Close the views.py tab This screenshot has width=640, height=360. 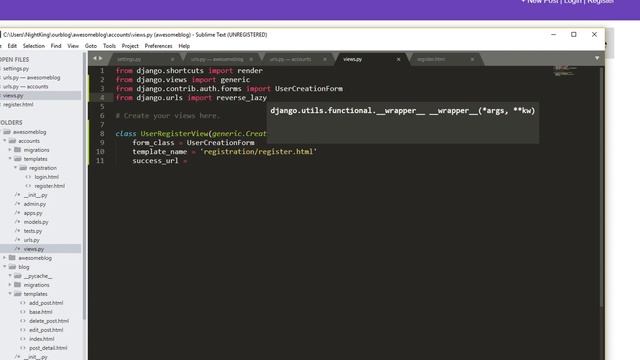tap(398, 60)
